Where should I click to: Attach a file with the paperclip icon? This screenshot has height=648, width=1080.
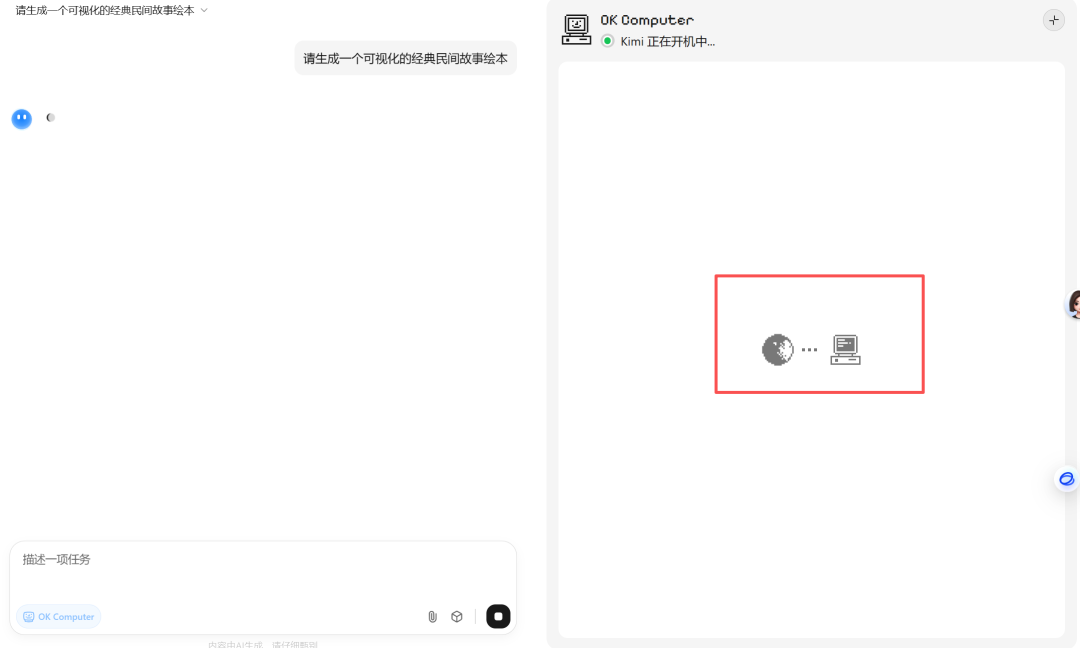433,616
